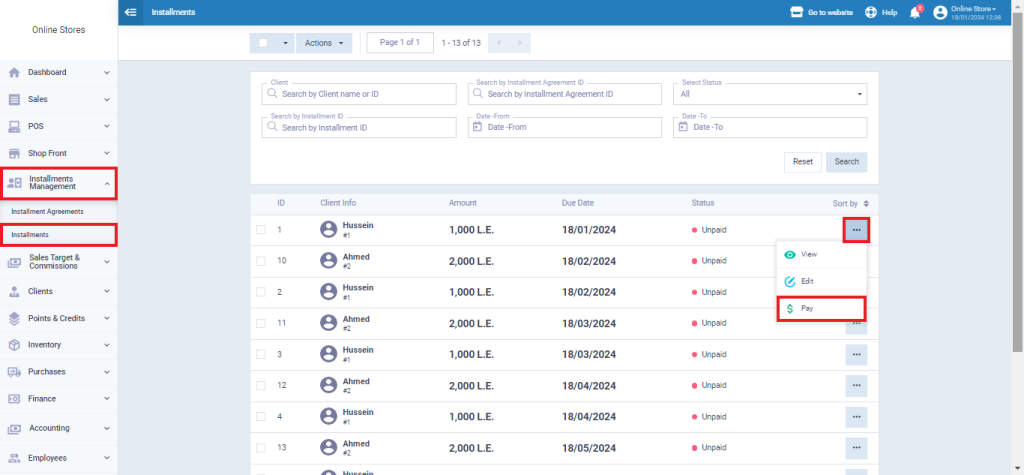Viewport: 1024px width, 475px height.
Task: Open the Select Status dropdown
Action: tap(770, 94)
